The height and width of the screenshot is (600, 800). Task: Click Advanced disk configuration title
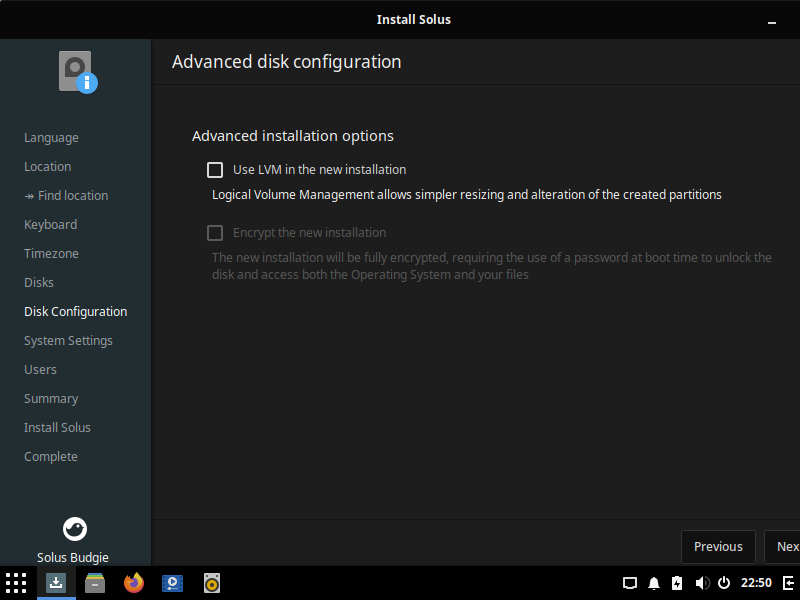287,62
